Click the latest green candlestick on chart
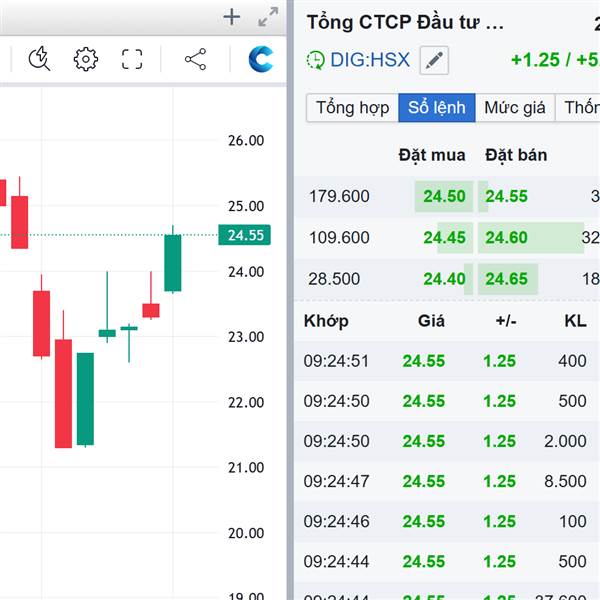 pyautogui.click(x=173, y=262)
